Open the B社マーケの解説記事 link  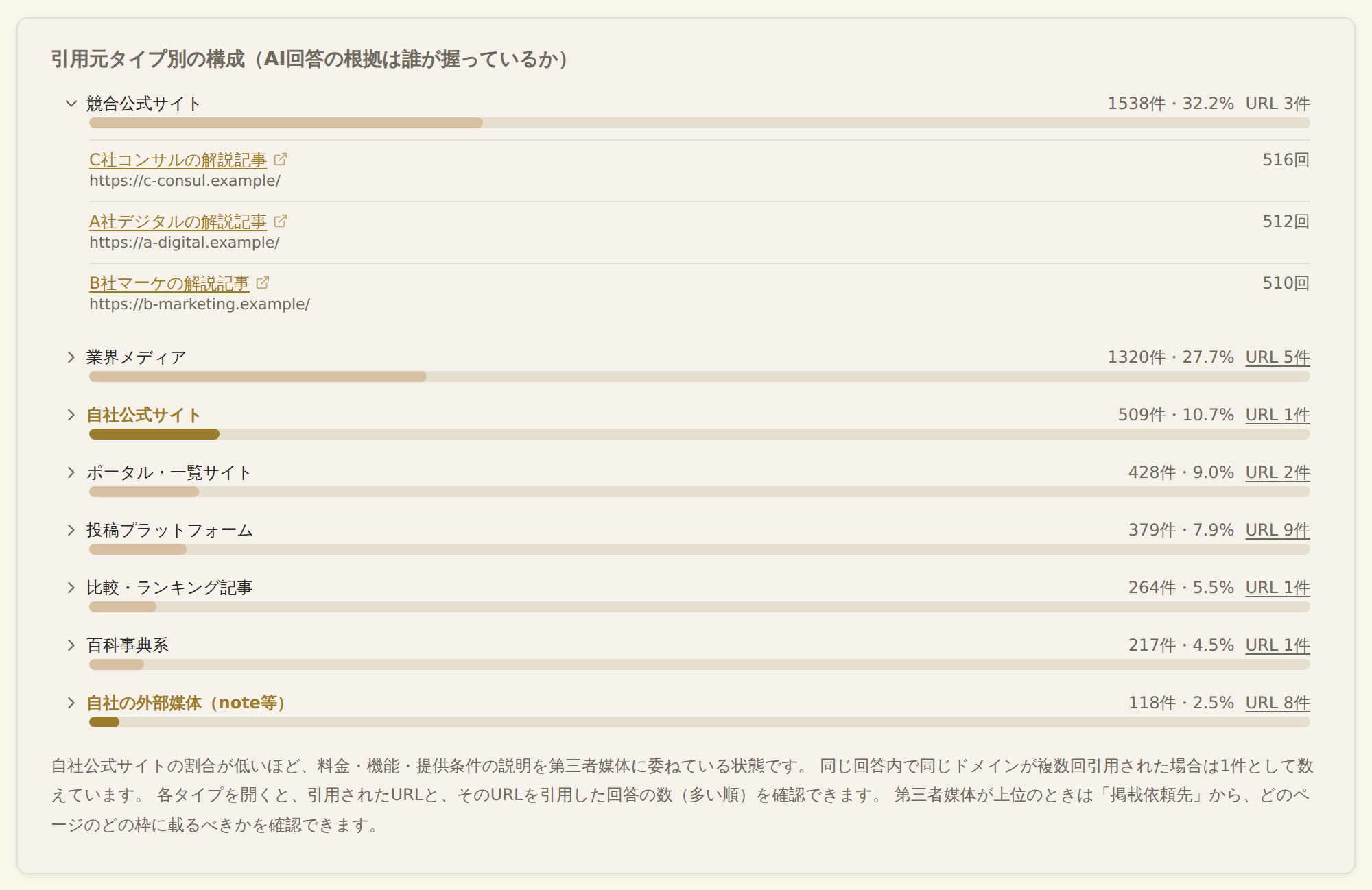(x=169, y=283)
